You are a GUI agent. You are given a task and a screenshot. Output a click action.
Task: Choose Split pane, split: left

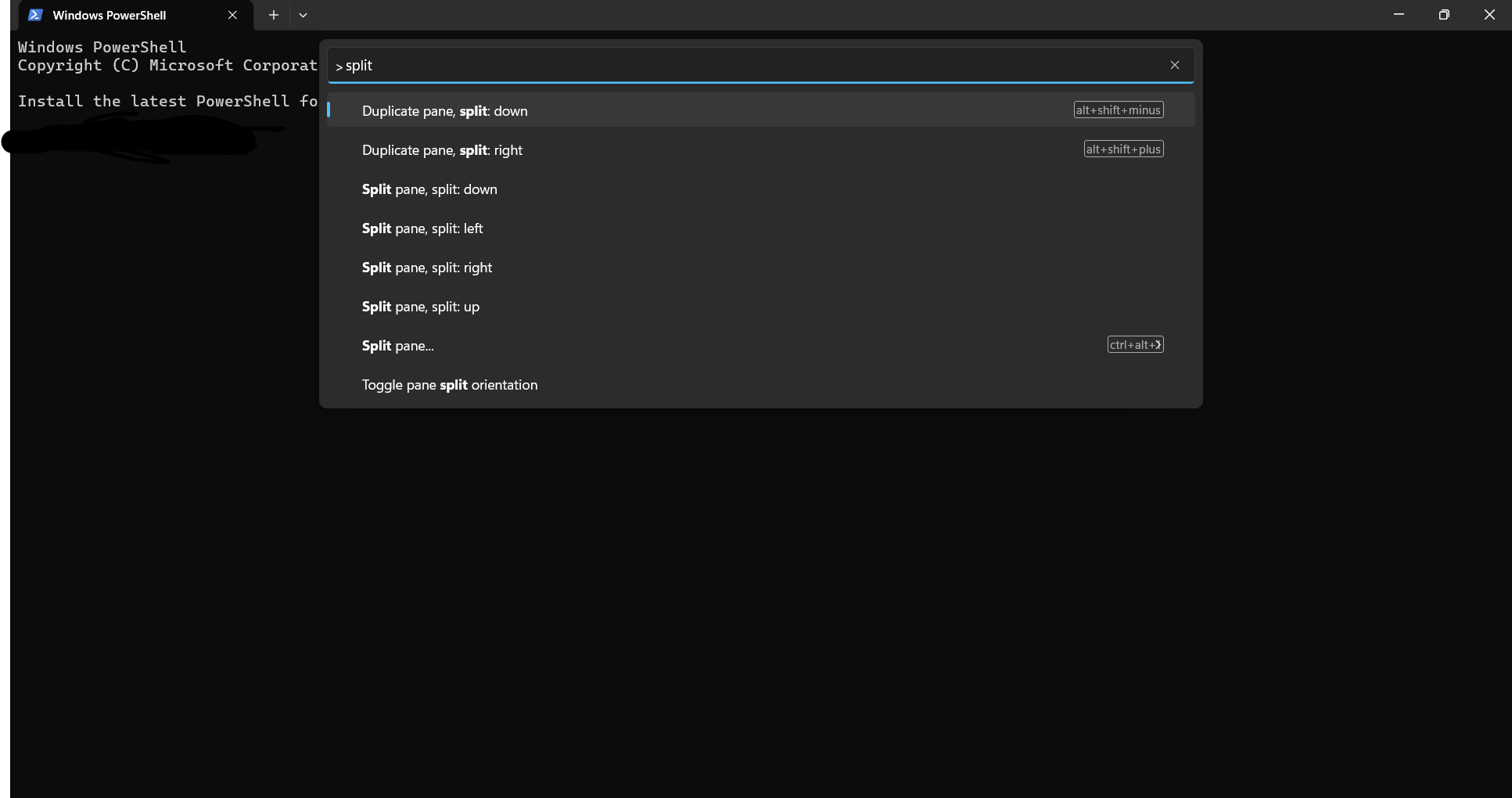click(761, 228)
